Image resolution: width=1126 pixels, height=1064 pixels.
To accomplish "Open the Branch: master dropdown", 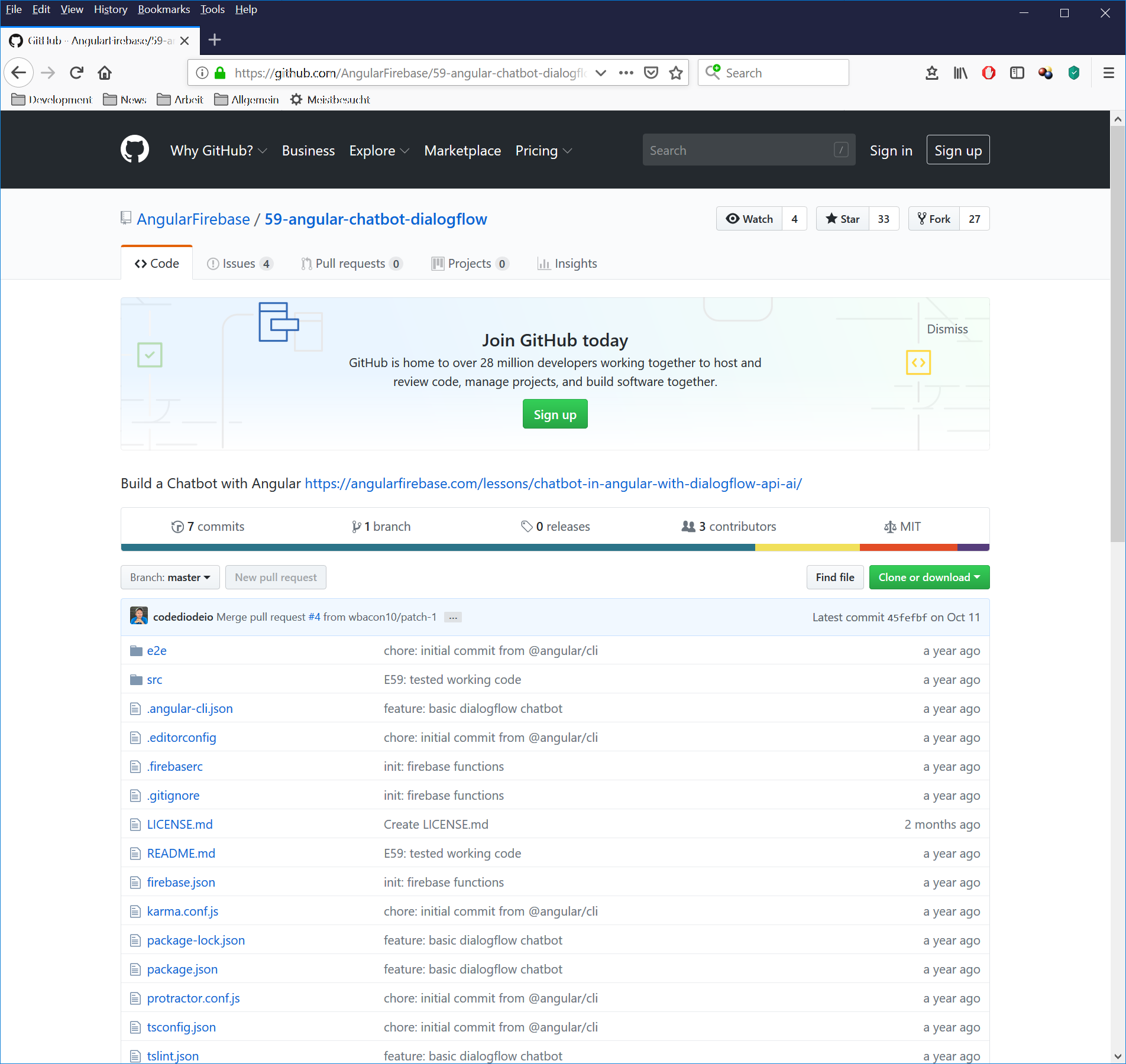I will (170, 577).
